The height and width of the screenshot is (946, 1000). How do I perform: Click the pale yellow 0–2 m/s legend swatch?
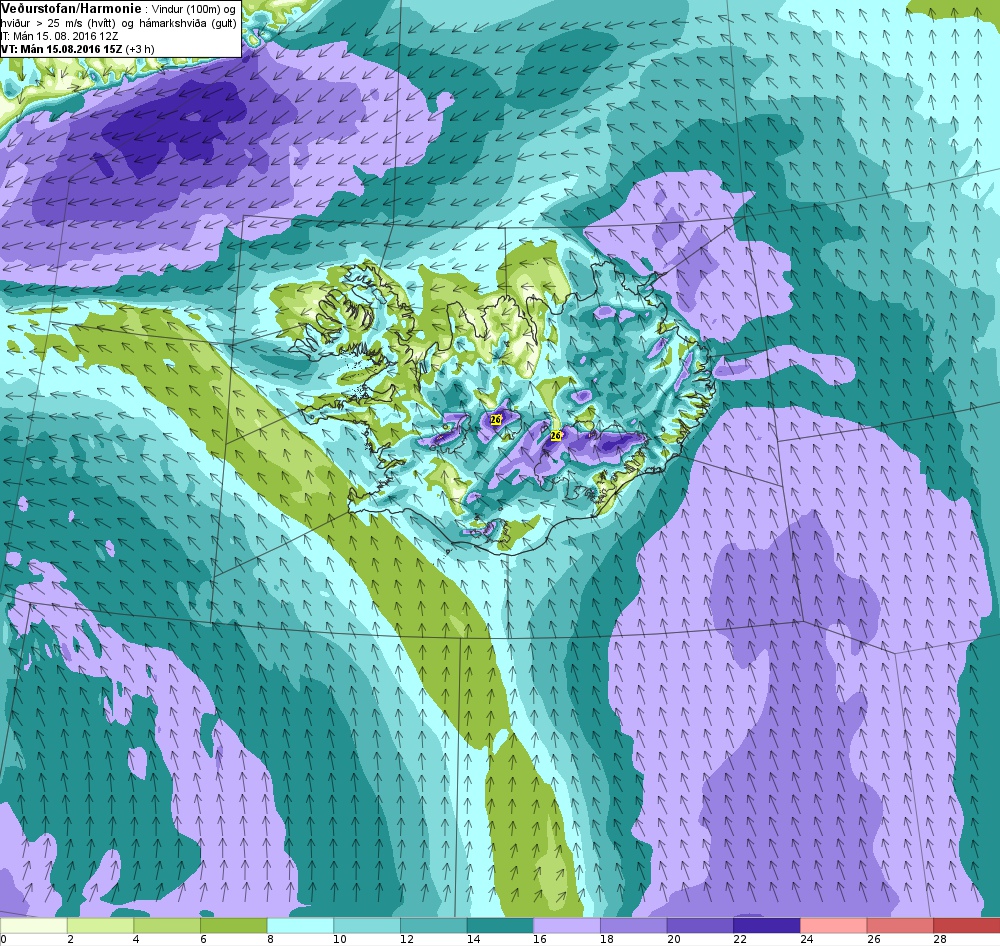33,925
